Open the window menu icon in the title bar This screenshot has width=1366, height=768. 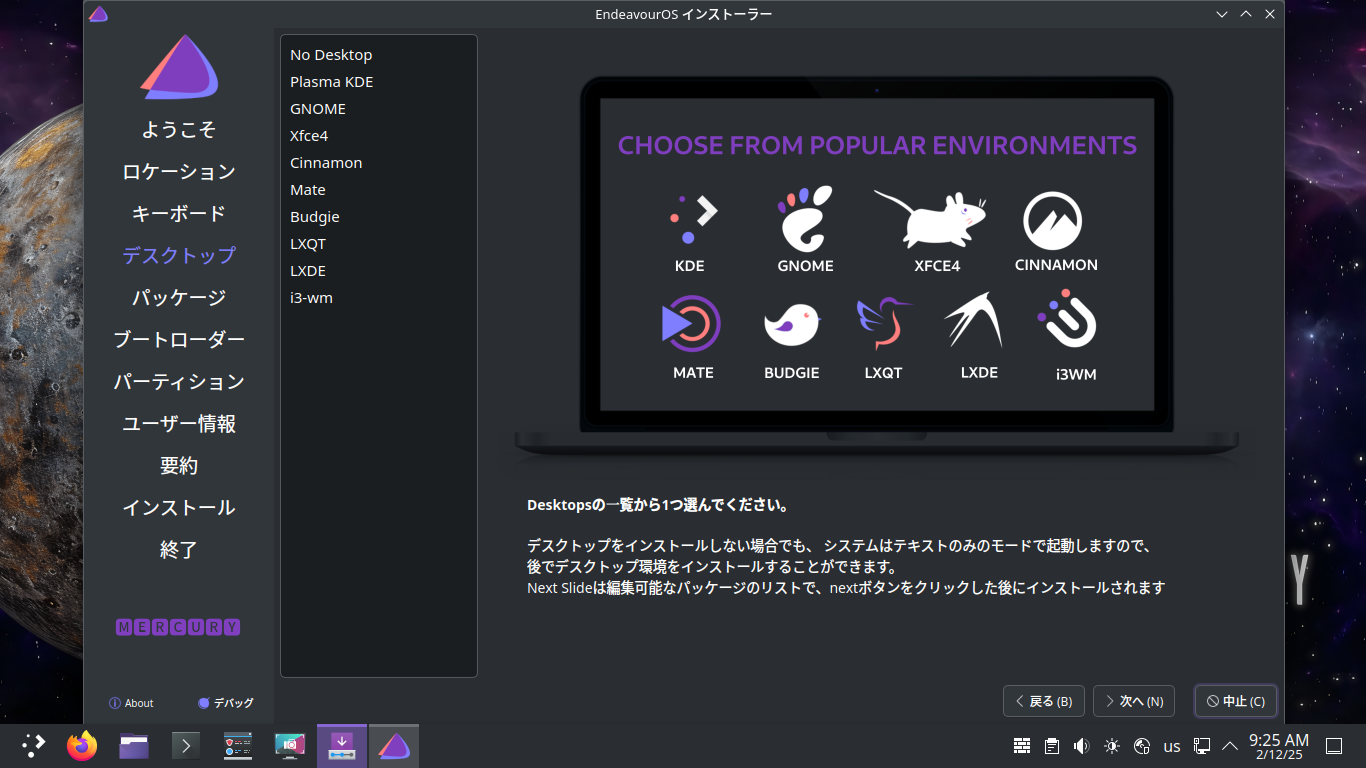tap(98, 14)
